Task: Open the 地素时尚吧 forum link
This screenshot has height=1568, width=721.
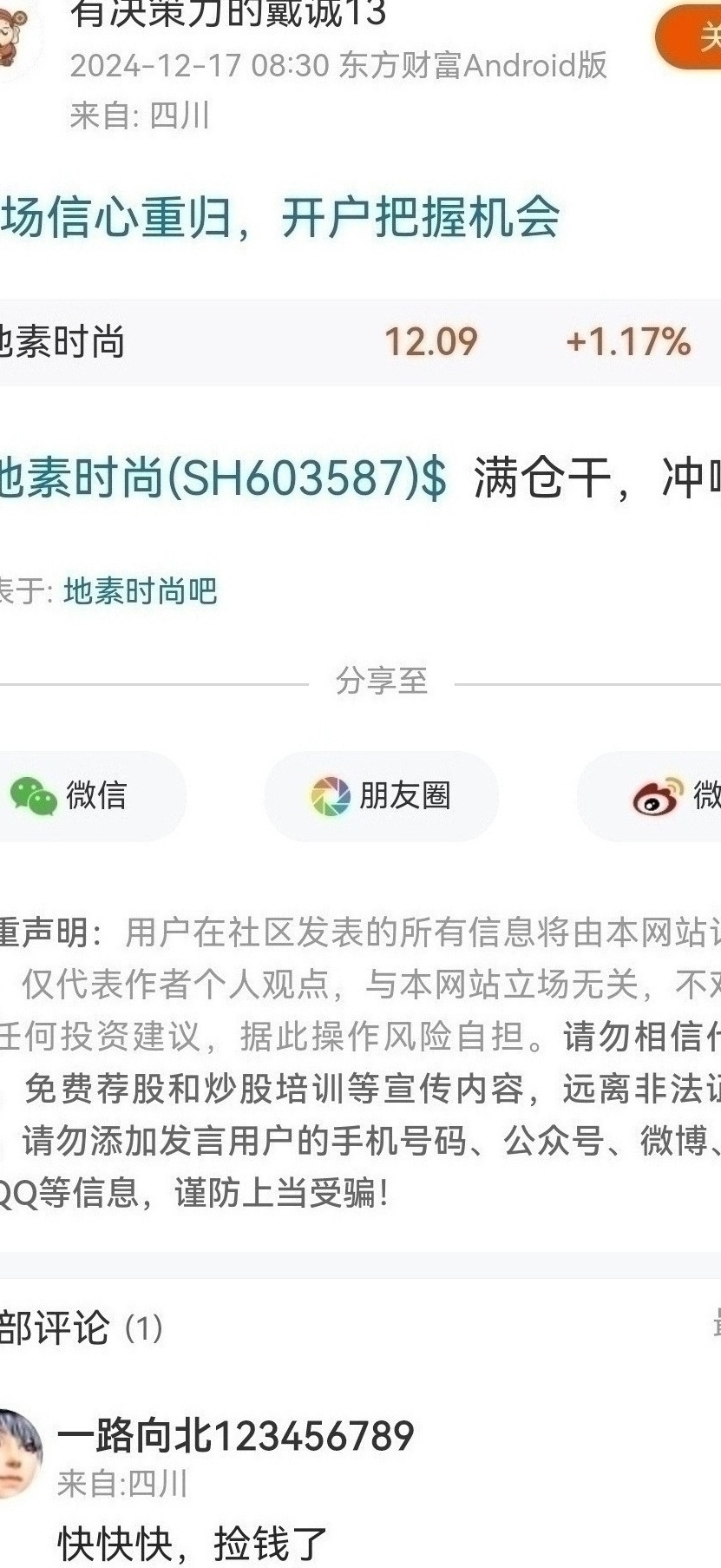Action: pyautogui.click(x=141, y=591)
